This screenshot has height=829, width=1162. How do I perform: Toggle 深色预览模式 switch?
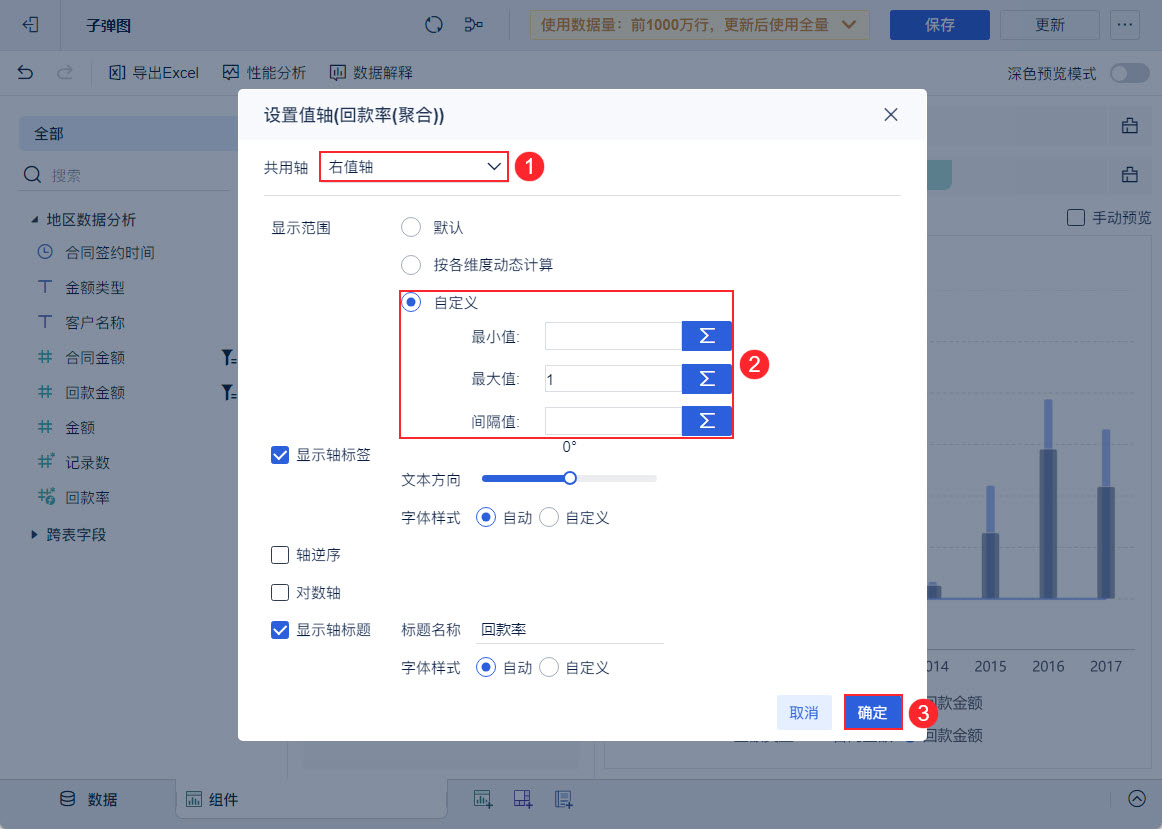(1129, 73)
